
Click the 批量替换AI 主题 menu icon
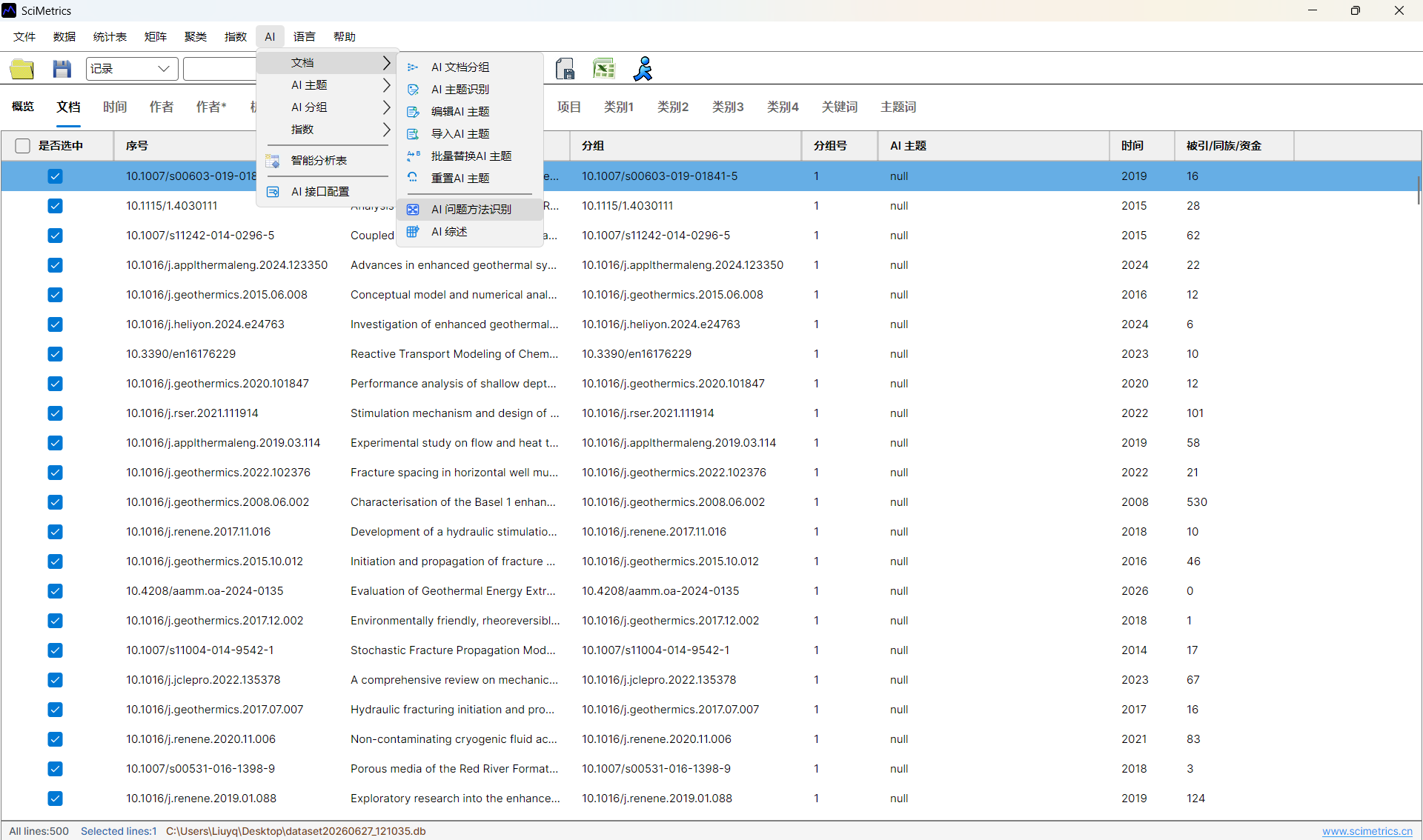[x=414, y=156]
